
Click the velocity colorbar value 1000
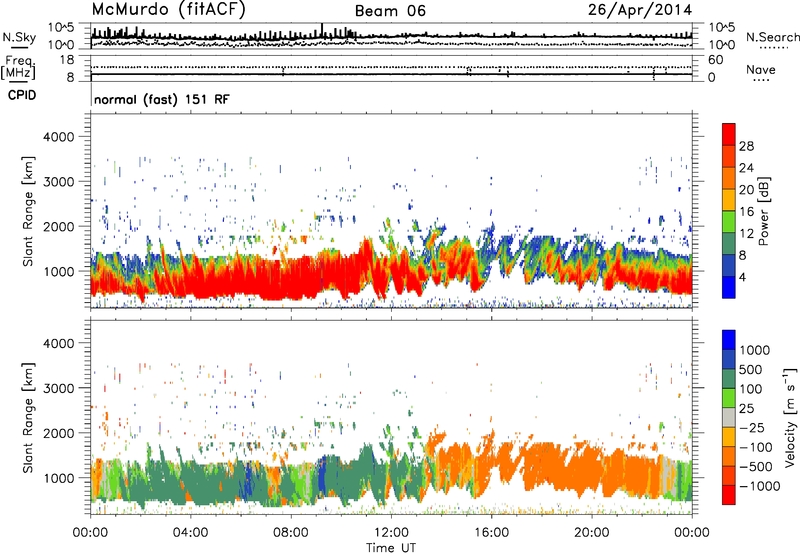(755, 350)
